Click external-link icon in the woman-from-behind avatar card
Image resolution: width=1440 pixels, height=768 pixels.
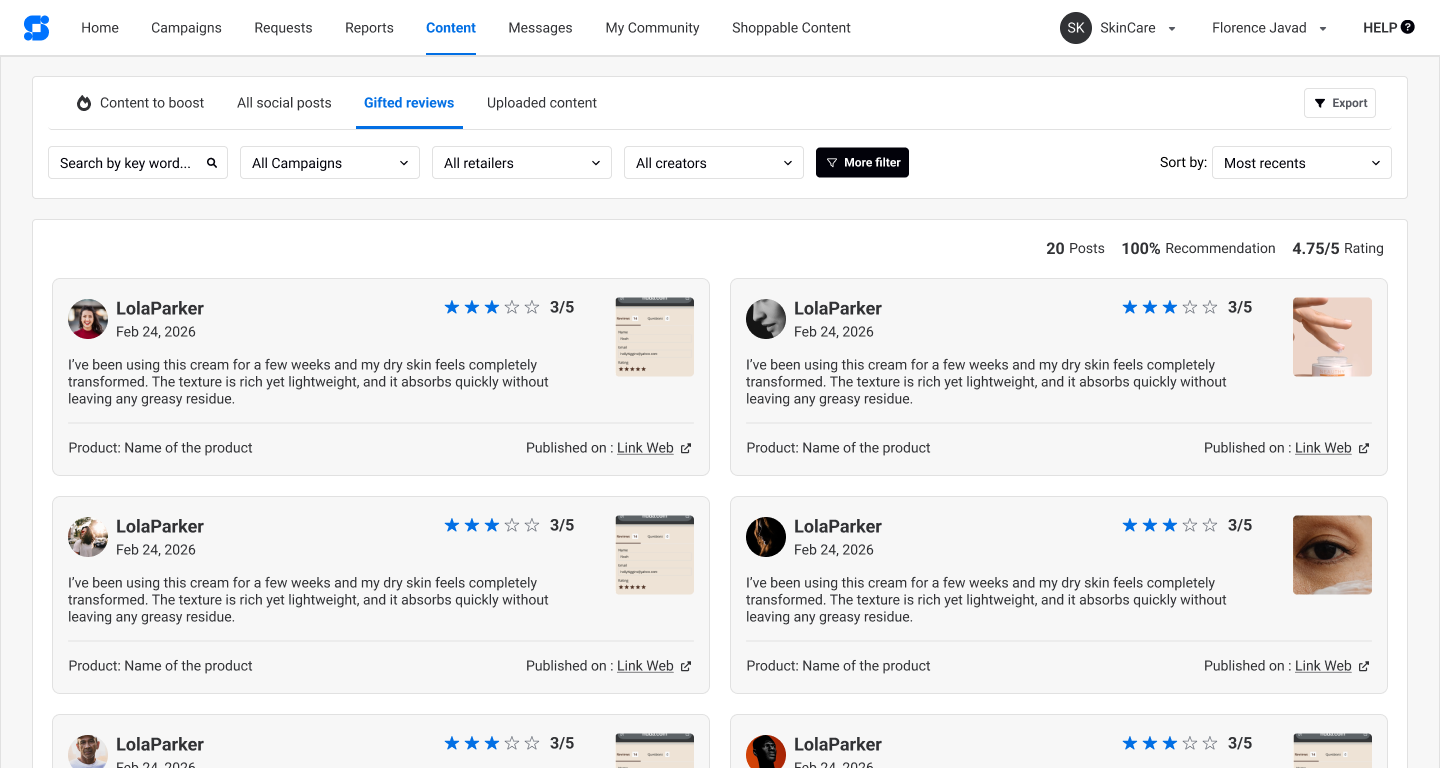coord(686,666)
